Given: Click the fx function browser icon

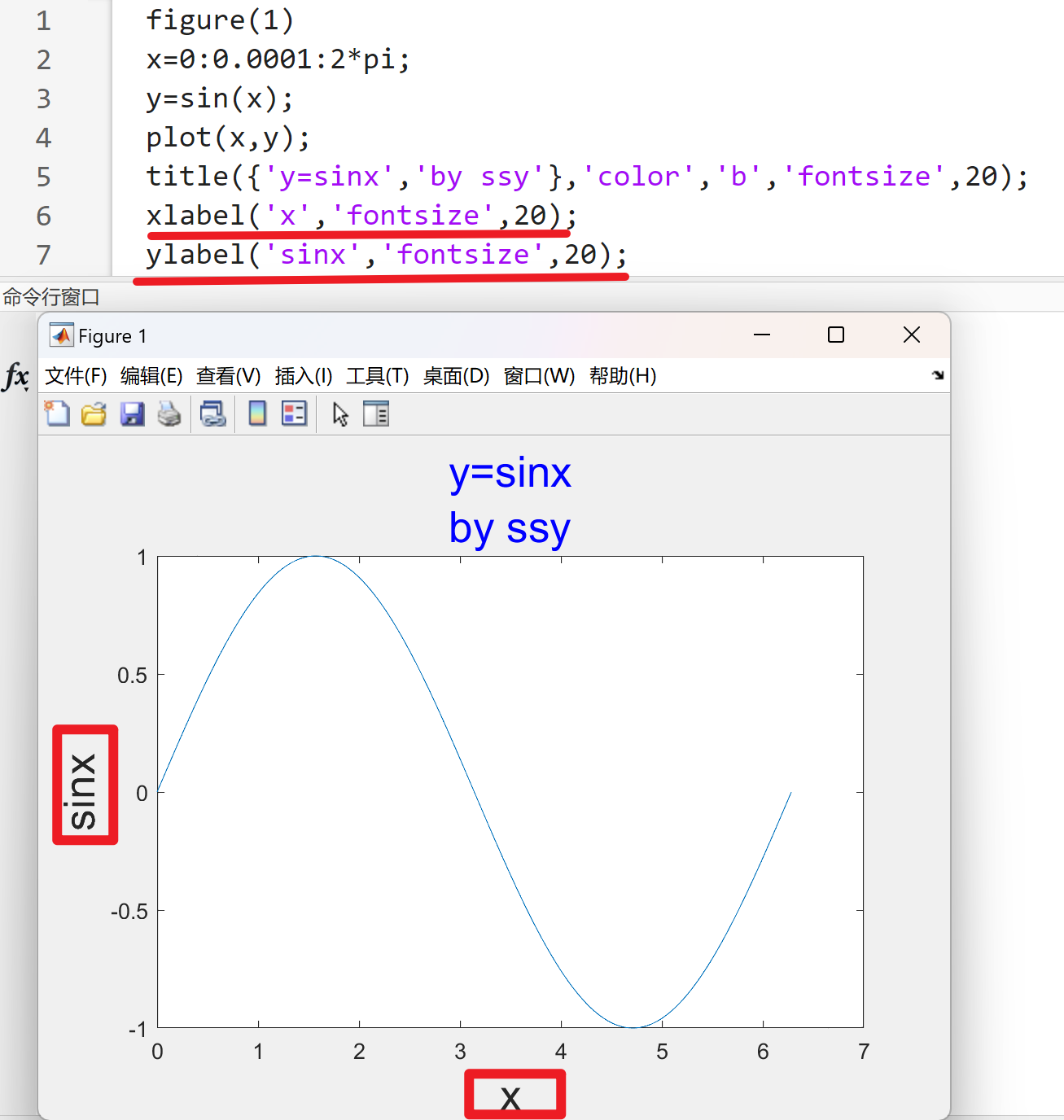Looking at the screenshot, I should click(16, 377).
